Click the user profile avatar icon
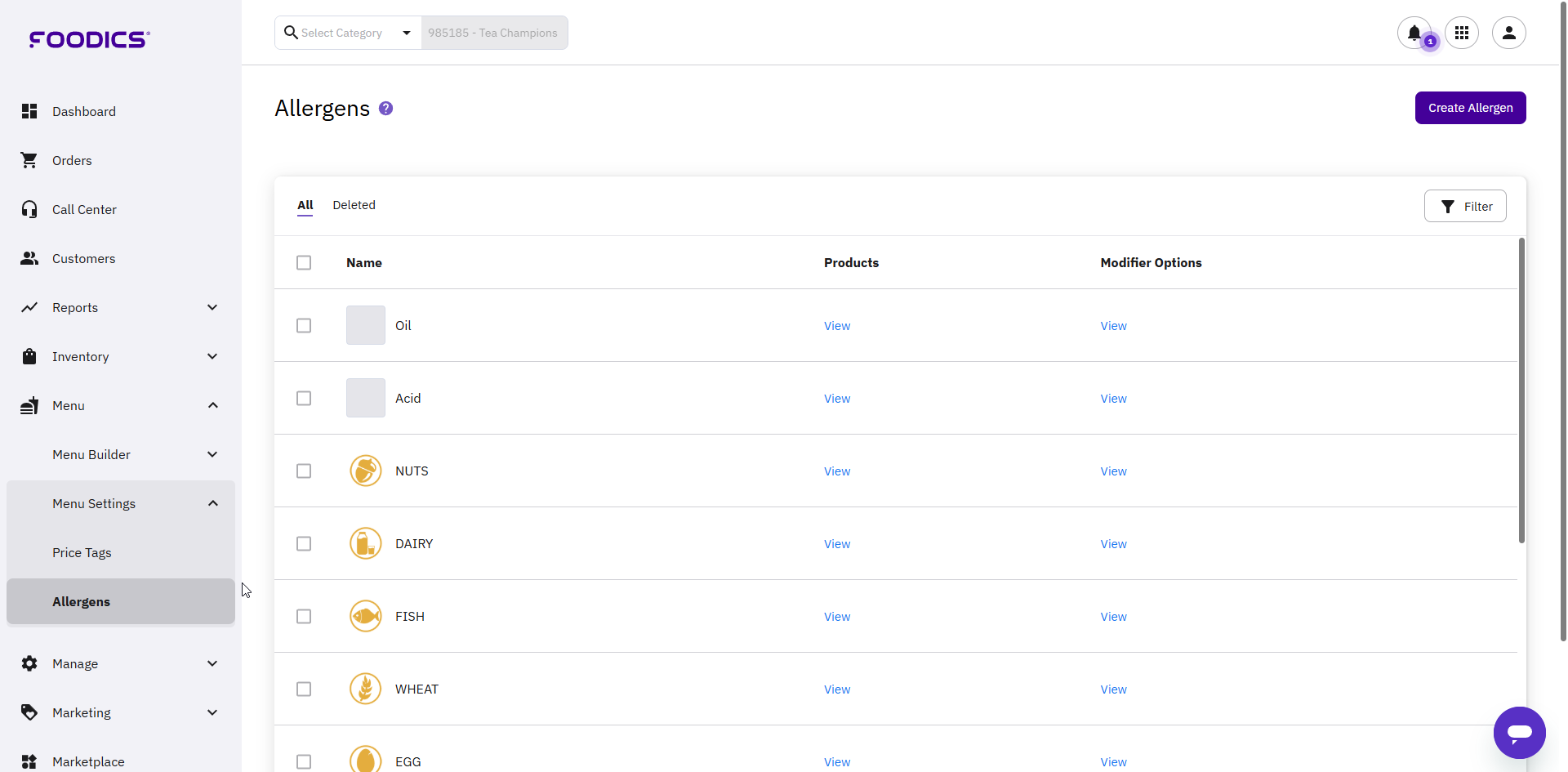Viewport: 1568px width, 772px height. click(1508, 33)
